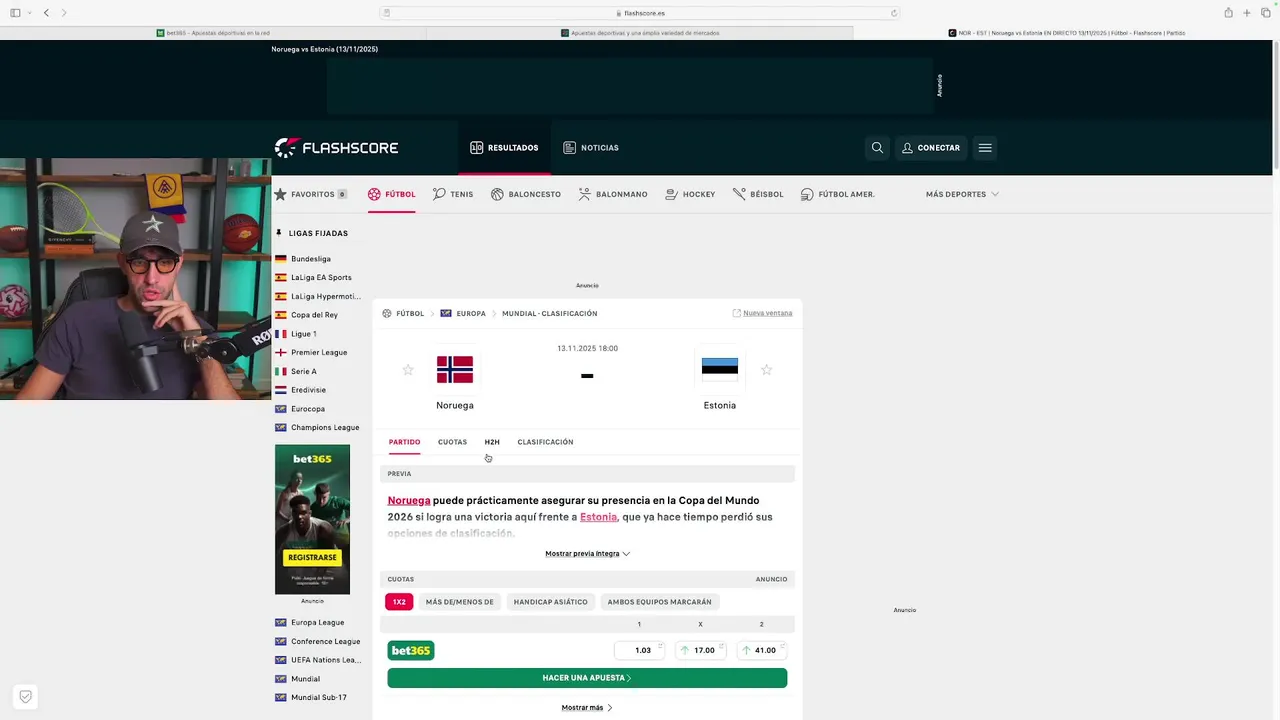Select the Partido tab
Viewport: 1280px width, 720px height.
click(x=404, y=442)
